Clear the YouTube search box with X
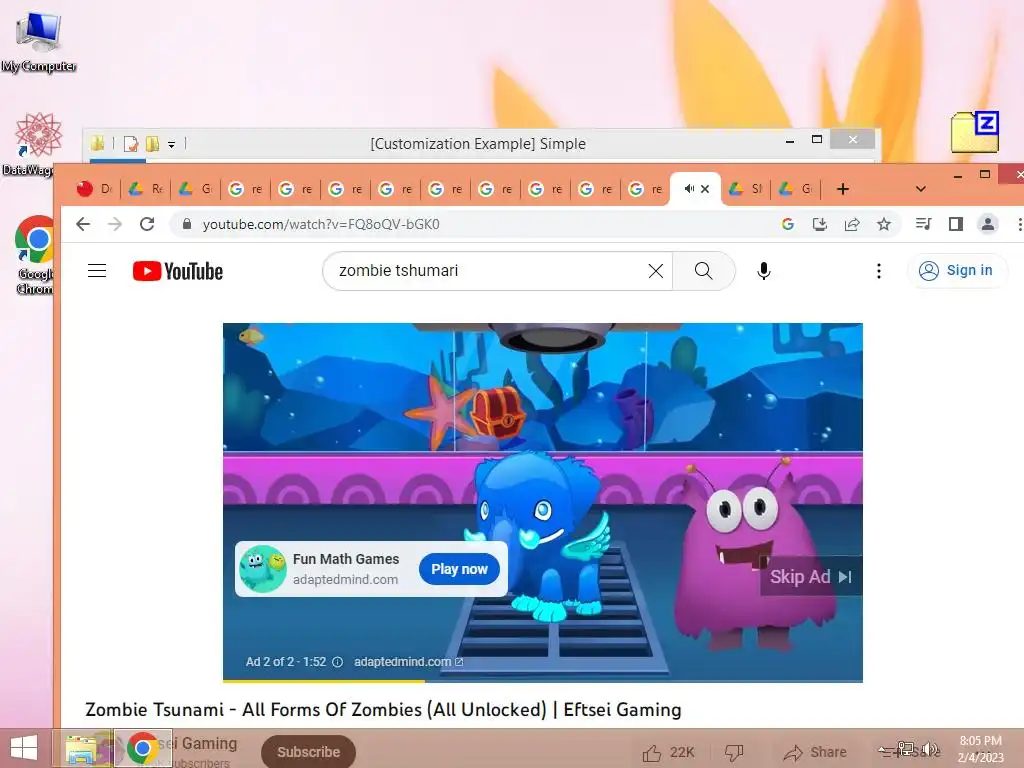Screen dimensions: 1024x768 point(656,270)
